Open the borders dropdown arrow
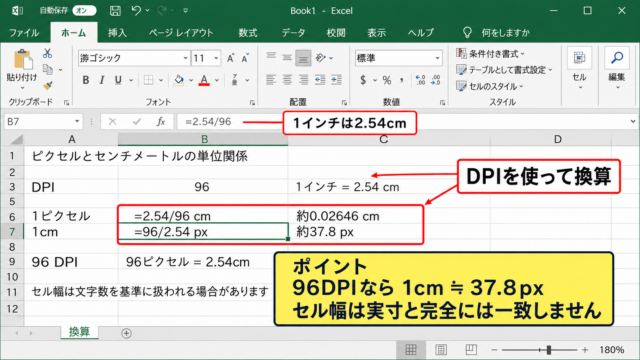This screenshot has height=360, width=640. (x=161, y=80)
